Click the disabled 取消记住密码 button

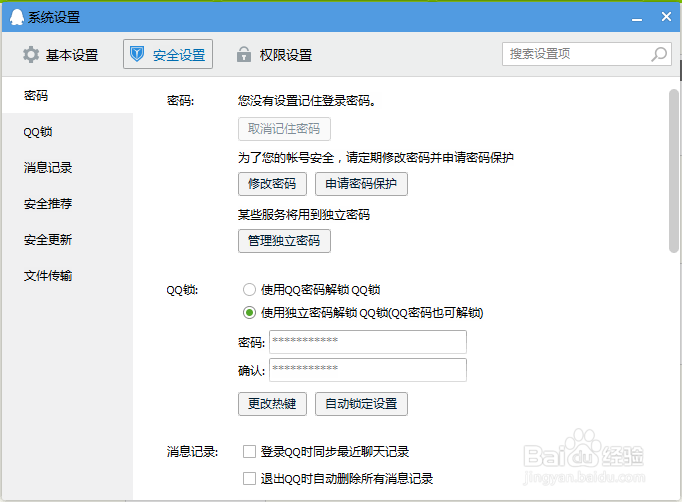pos(284,129)
